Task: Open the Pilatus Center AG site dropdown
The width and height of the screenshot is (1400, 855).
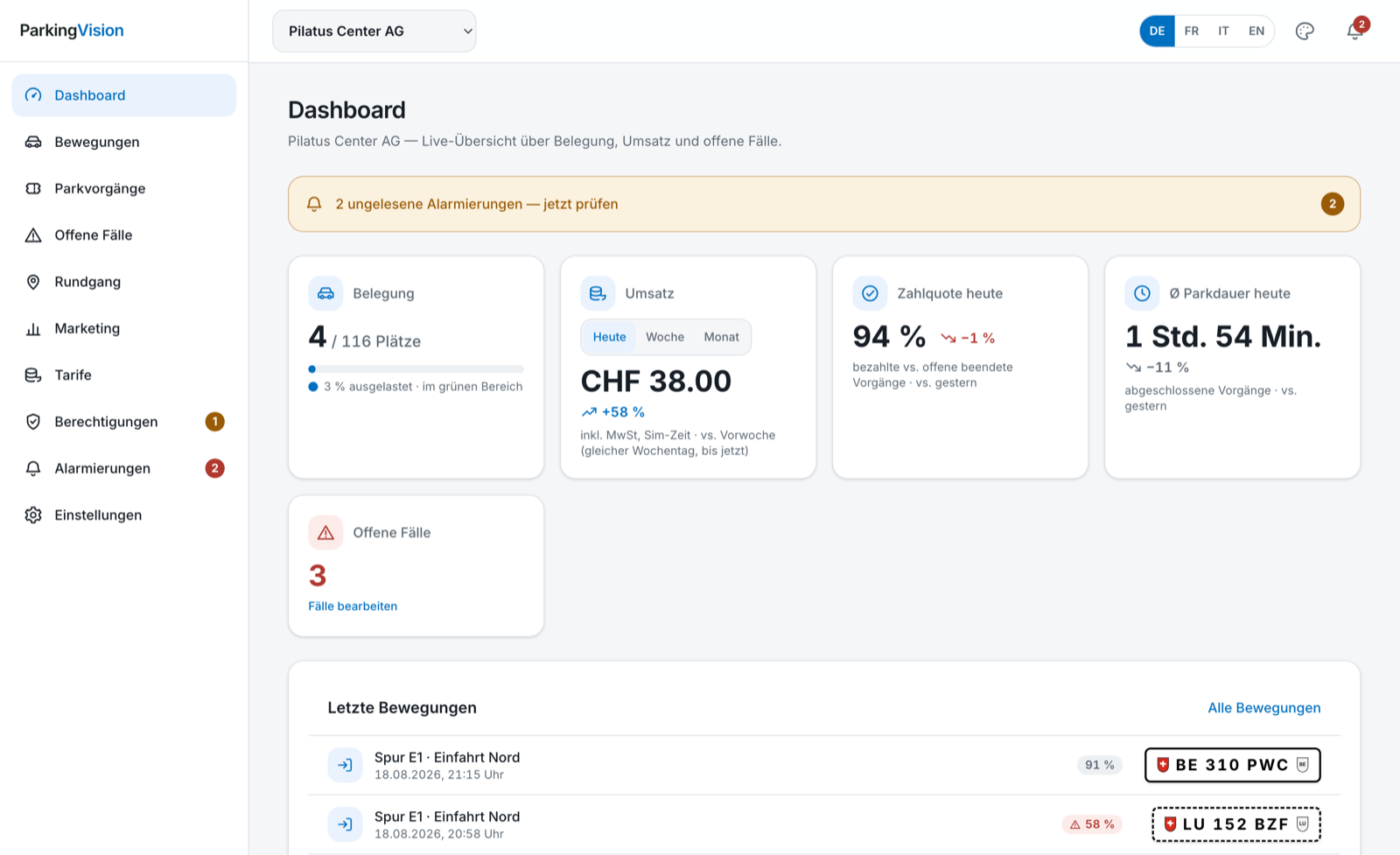Action: coord(374,32)
